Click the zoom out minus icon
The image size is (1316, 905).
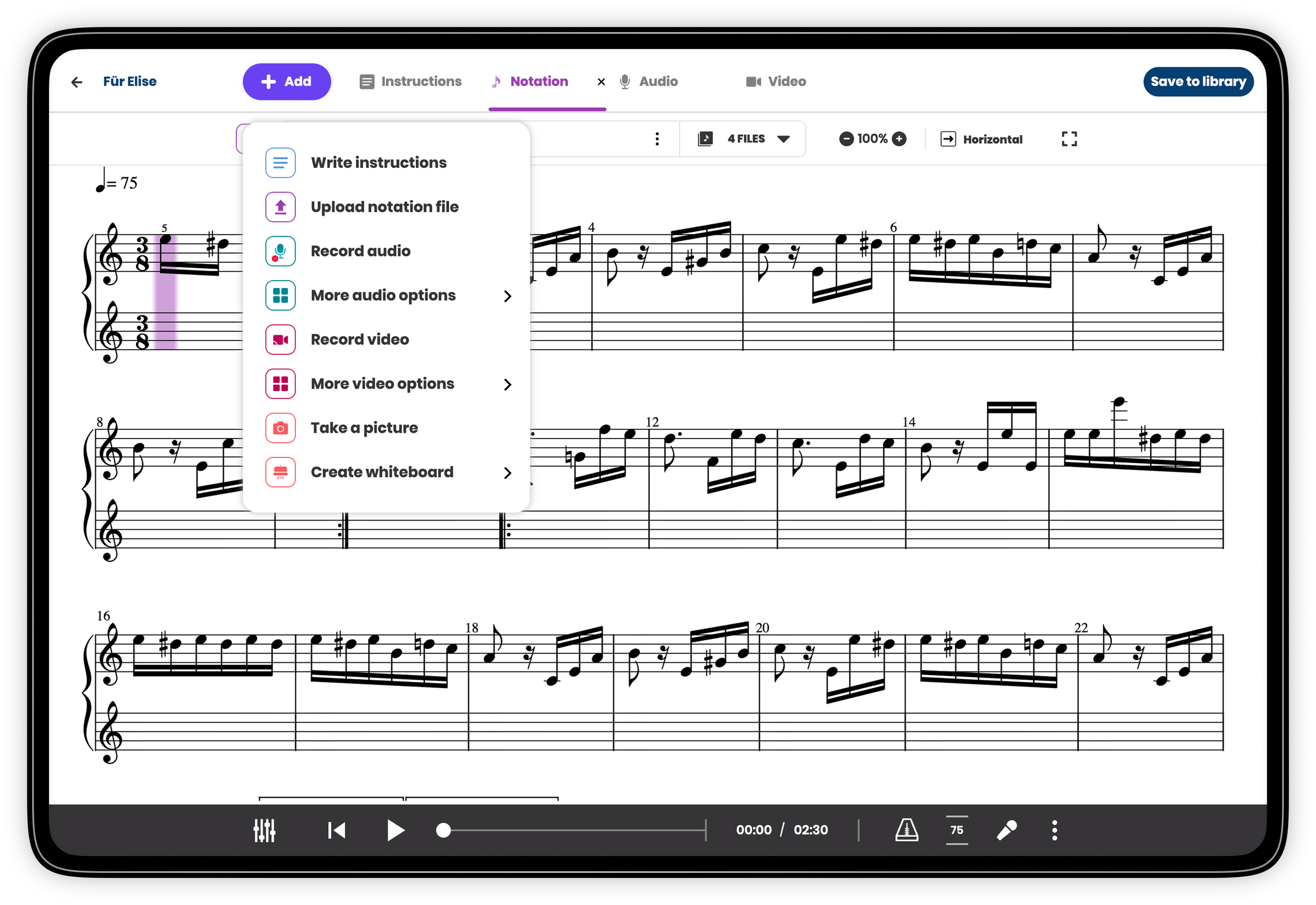point(845,139)
